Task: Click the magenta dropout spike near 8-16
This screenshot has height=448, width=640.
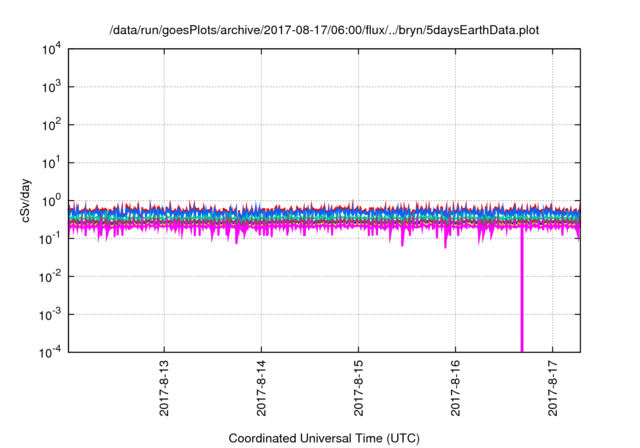Action: [522, 292]
